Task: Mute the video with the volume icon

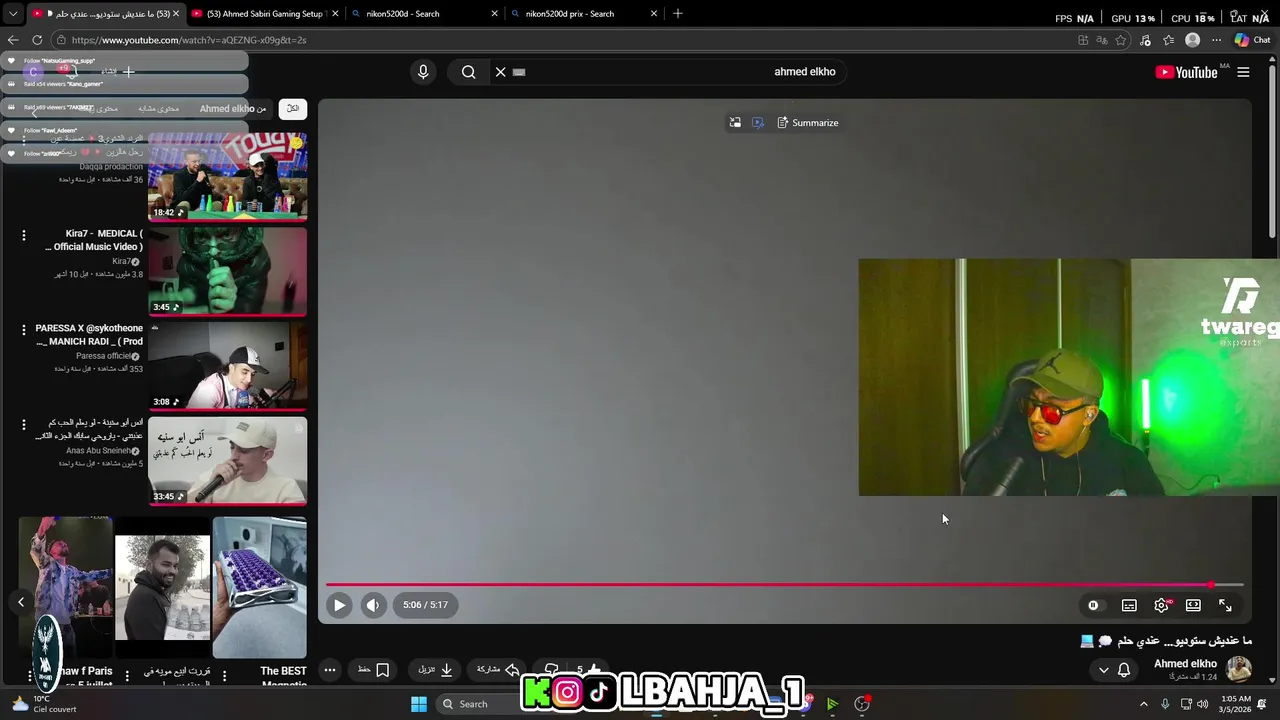Action: (x=373, y=605)
